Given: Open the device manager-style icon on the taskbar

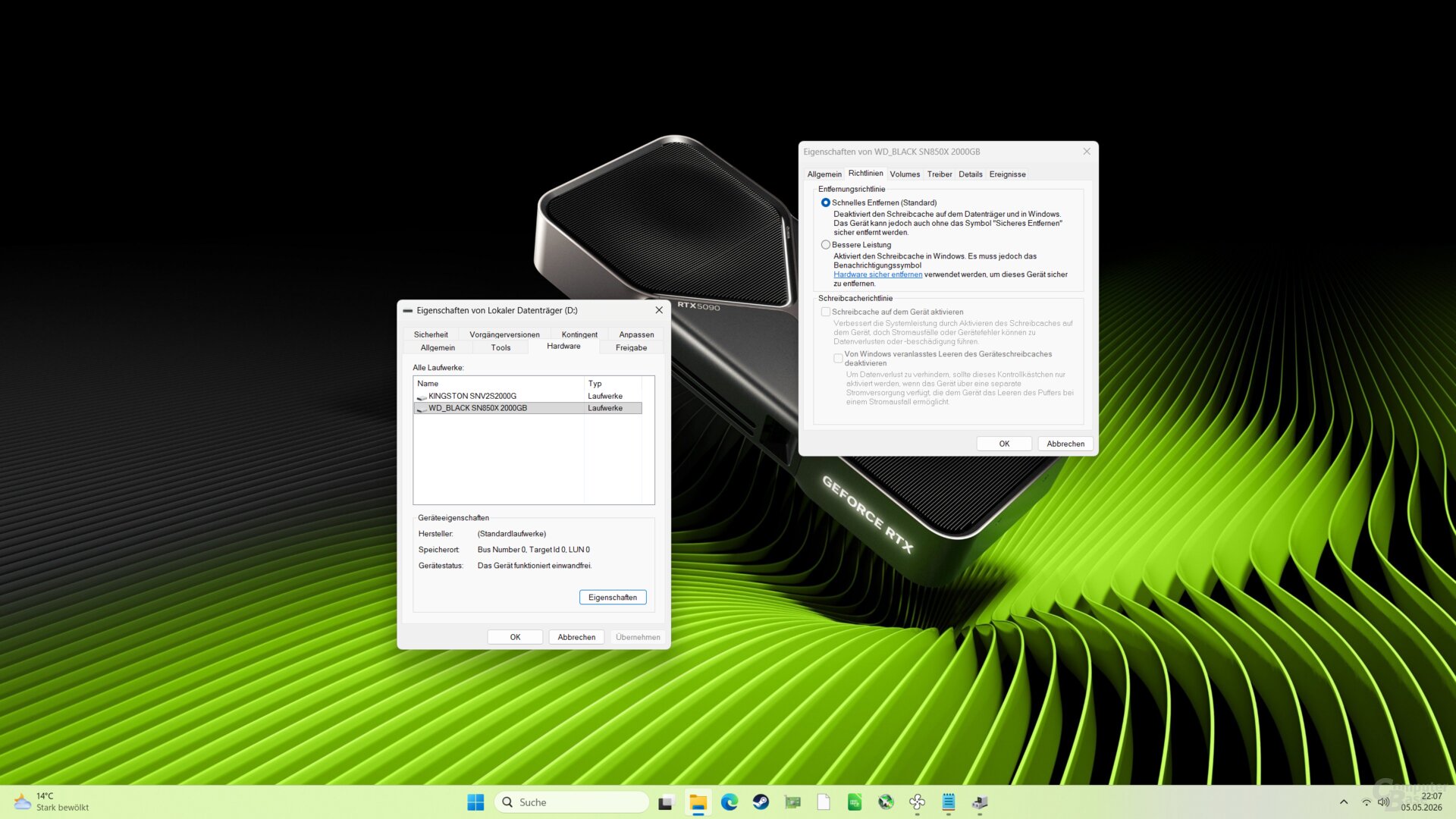Looking at the screenshot, I should tap(980, 802).
